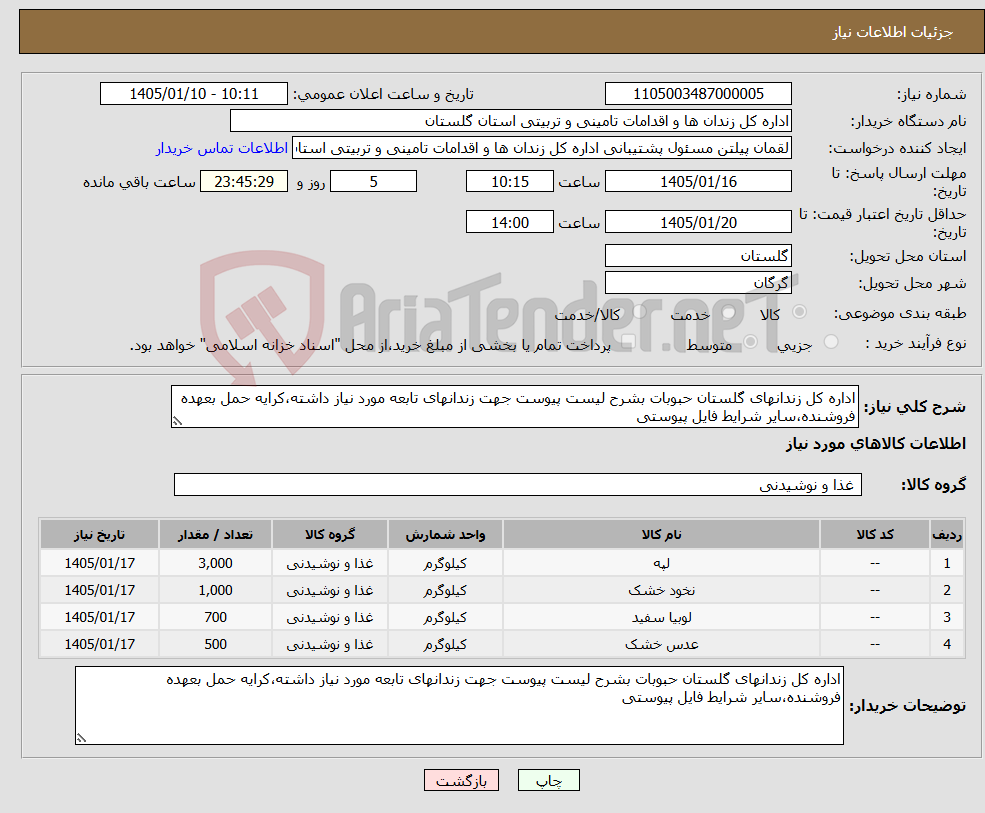This screenshot has width=985, height=813.
Task: Toggle the Islamic treasury payment checkbox
Action: click(x=628, y=342)
